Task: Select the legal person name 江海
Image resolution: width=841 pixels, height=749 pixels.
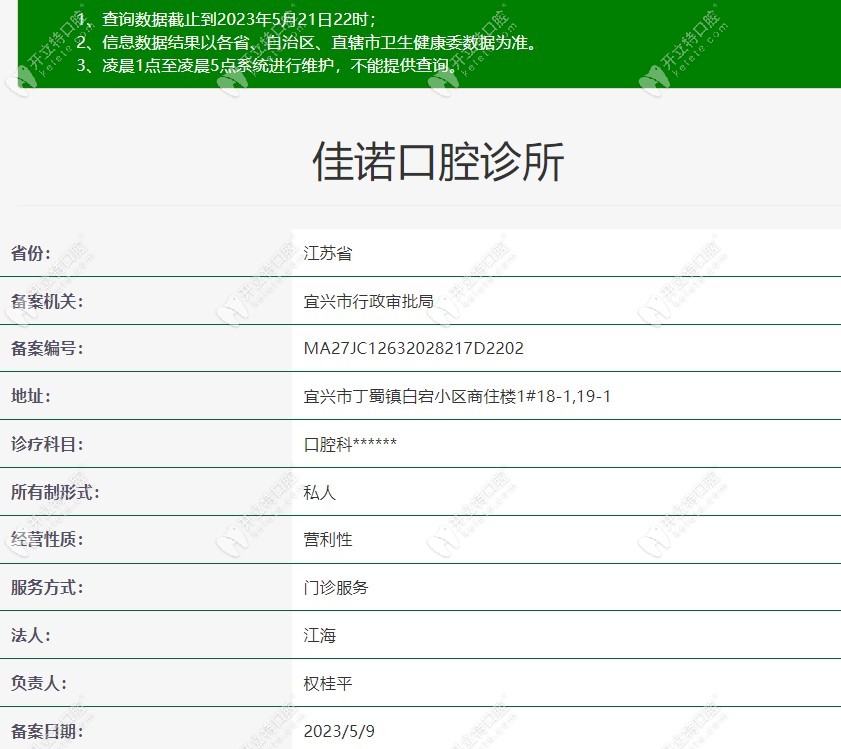Action: tap(320, 635)
